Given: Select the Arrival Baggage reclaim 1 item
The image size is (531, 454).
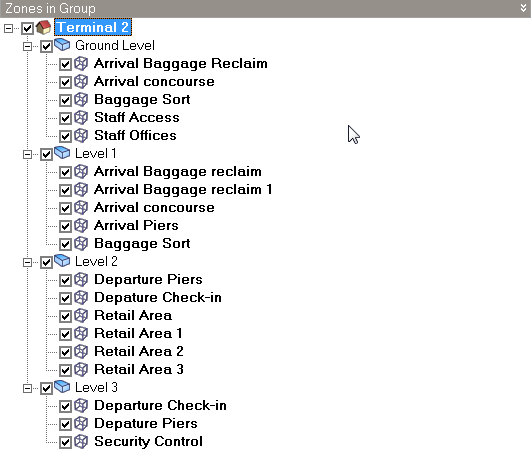Looking at the screenshot, I should click(183, 190).
